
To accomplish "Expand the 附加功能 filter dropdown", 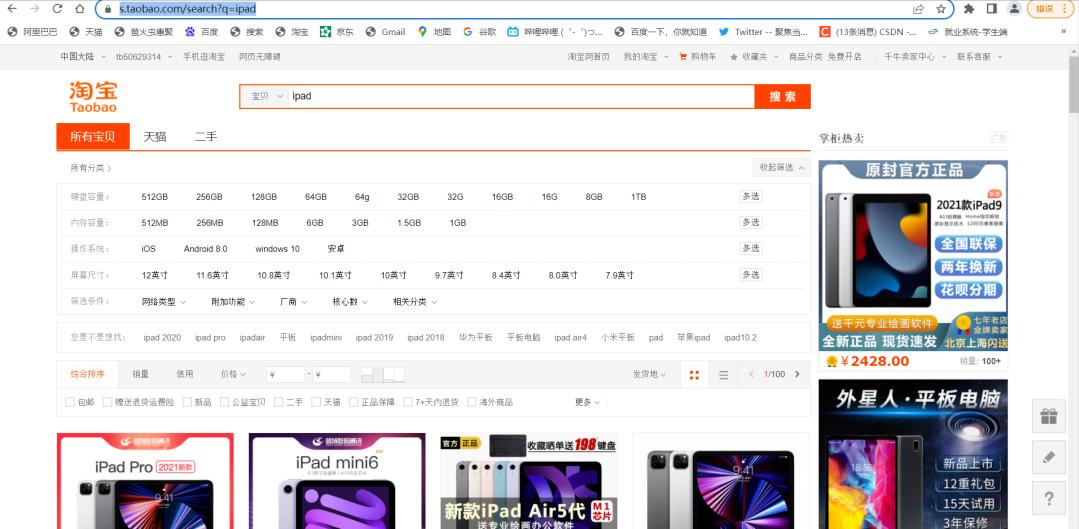I will [x=233, y=301].
